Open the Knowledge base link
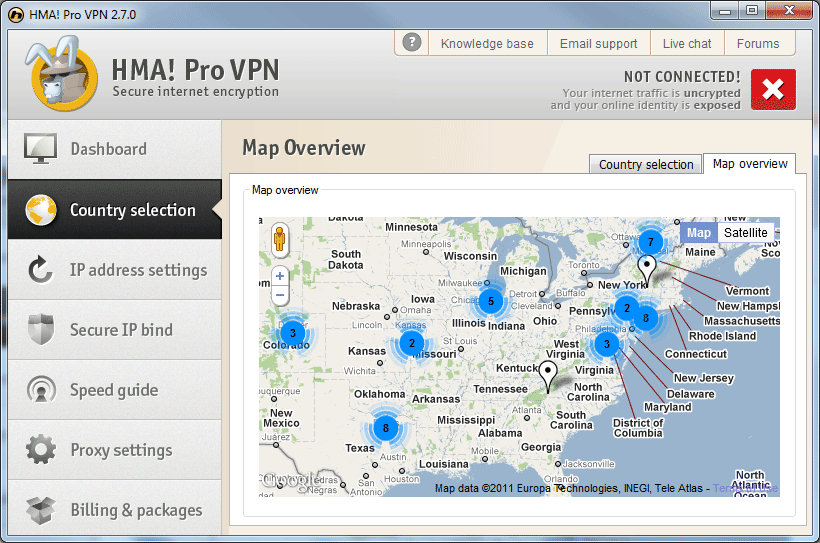Image resolution: width=820 pixels, height=543 pixels. pyautogui.click(x=487, y=43)
